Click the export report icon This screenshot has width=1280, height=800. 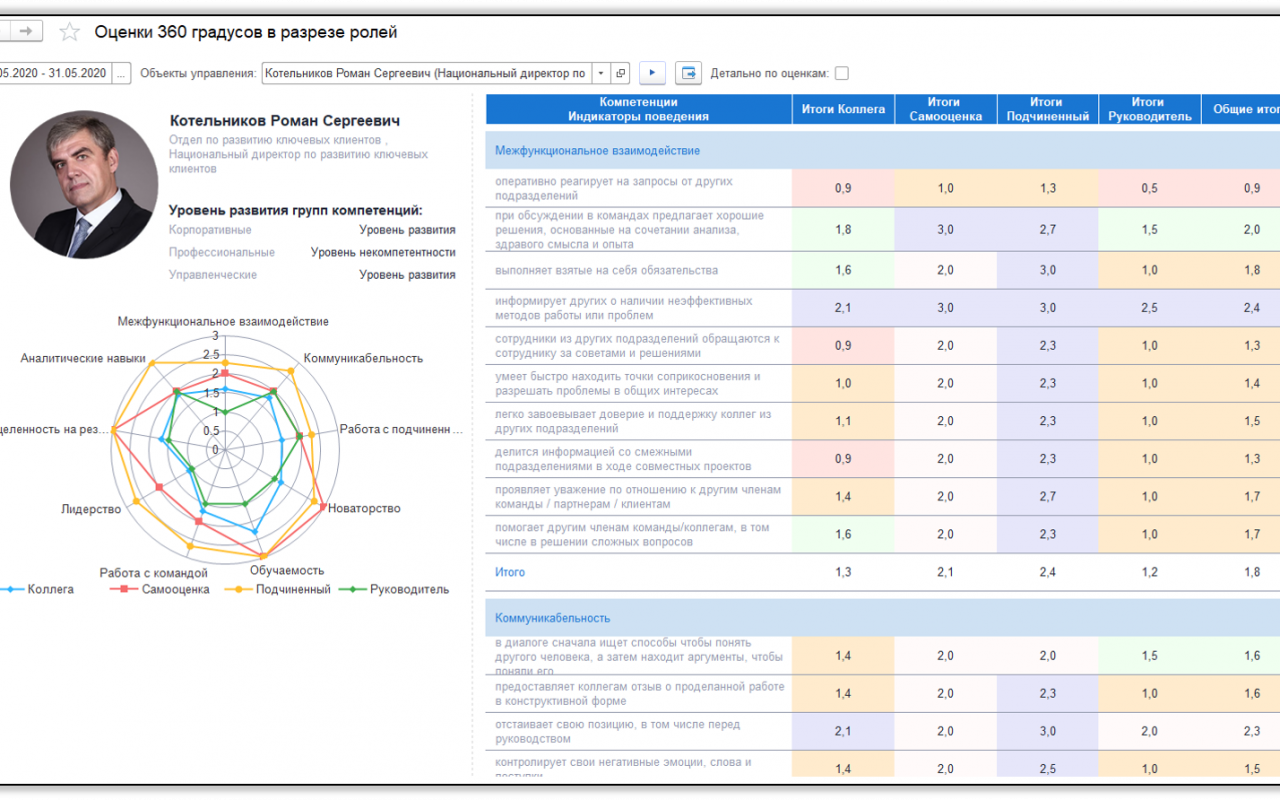[688, 73]
